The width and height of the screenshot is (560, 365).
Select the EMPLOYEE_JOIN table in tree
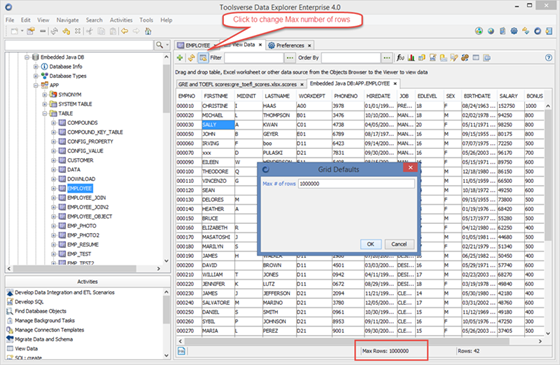87,198
